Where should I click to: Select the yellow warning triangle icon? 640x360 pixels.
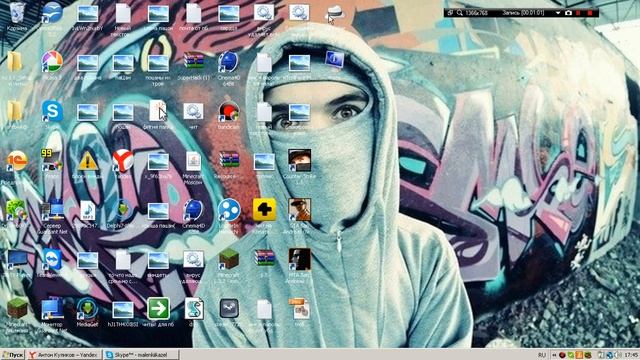pos(87,161)
